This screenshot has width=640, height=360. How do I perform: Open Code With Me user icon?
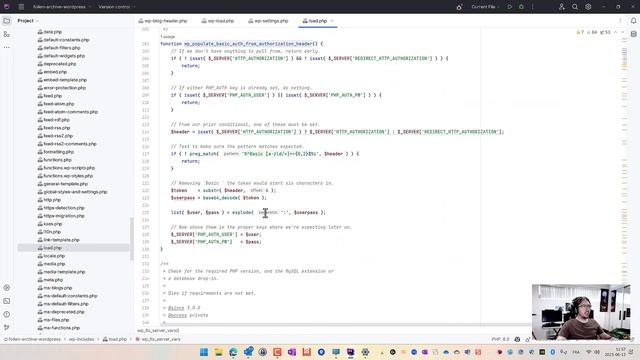tap(562, 7)
